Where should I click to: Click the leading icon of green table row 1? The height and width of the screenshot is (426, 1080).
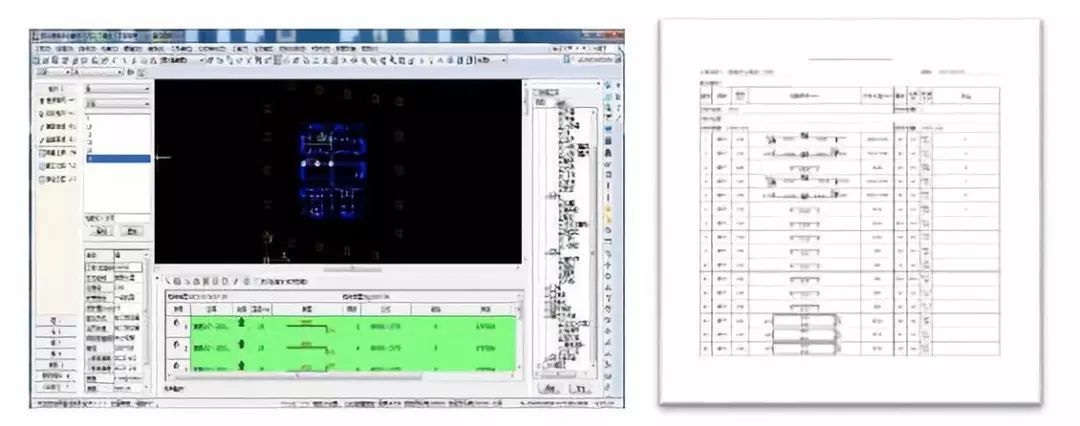click(177, 322)
